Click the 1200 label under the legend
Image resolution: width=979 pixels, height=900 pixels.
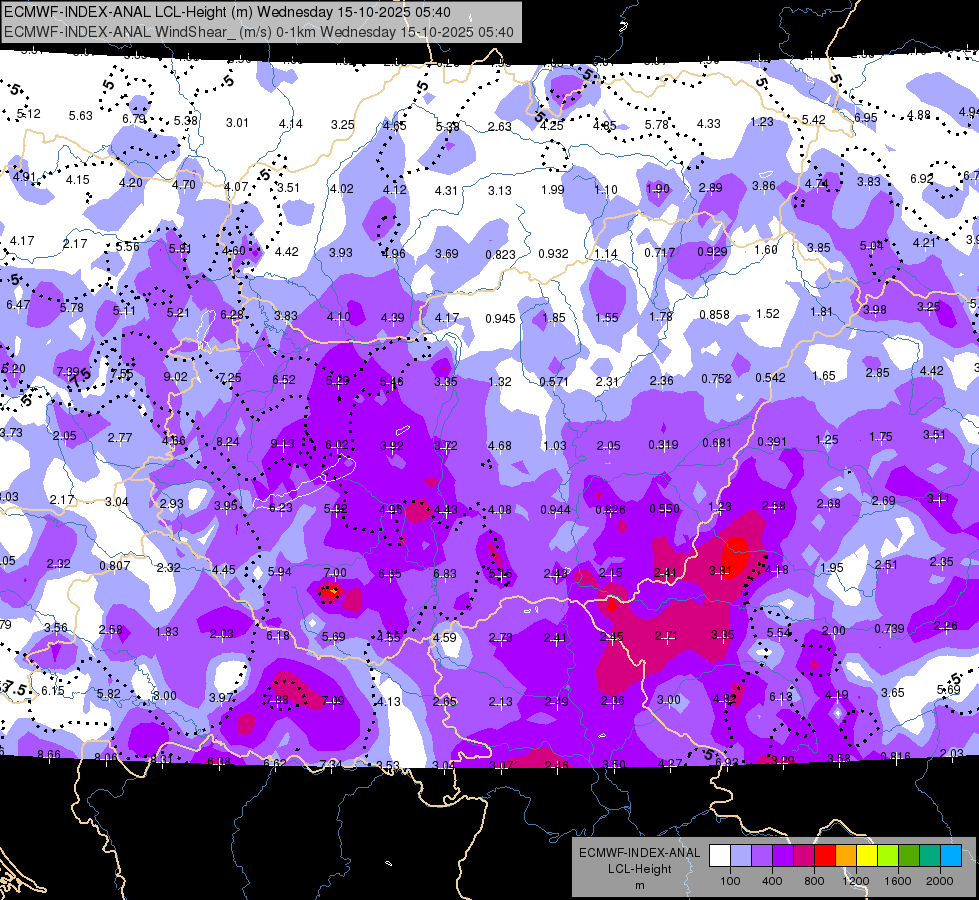[x=855, y=881]
